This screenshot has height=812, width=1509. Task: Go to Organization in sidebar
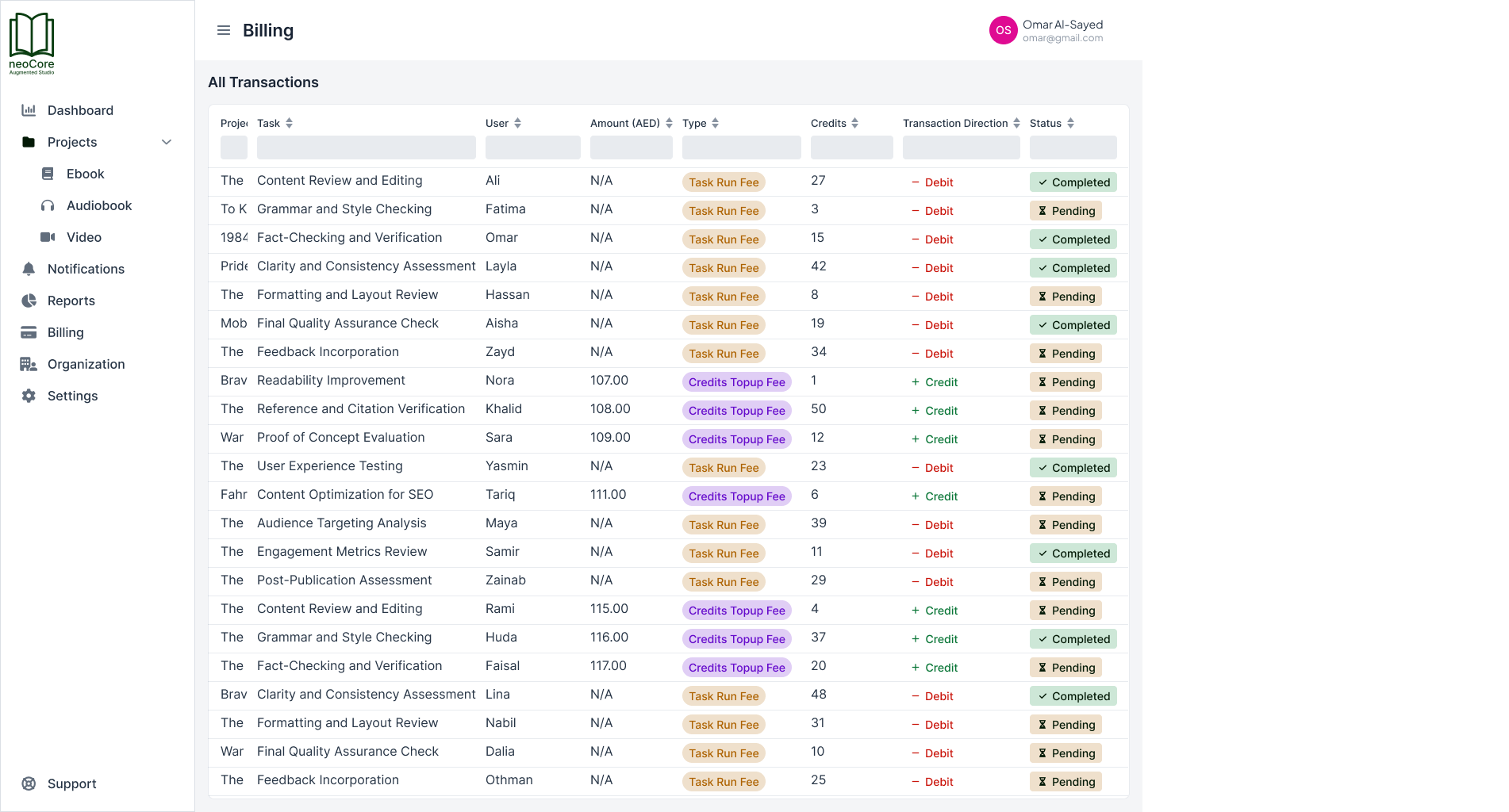[86, 364]
